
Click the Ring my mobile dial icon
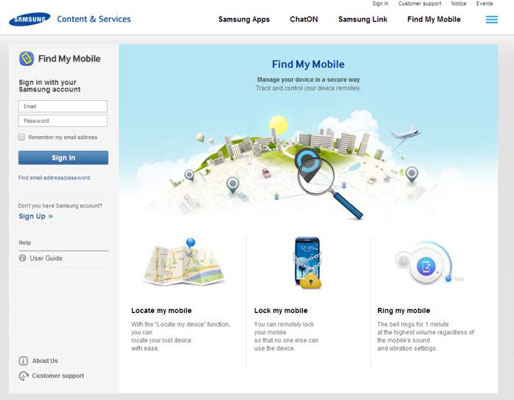[426, 267]
